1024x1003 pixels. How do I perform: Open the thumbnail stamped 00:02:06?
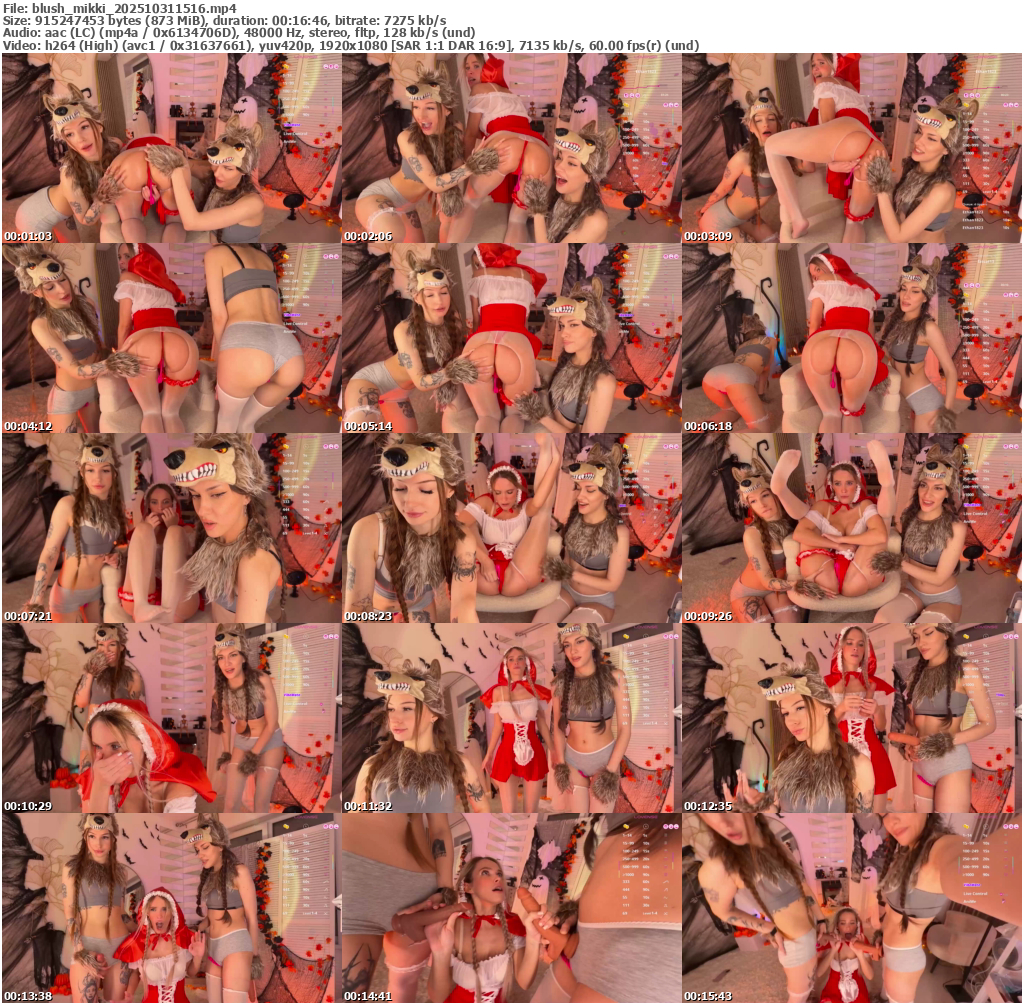pyautogui.click(x=511, y=148)
